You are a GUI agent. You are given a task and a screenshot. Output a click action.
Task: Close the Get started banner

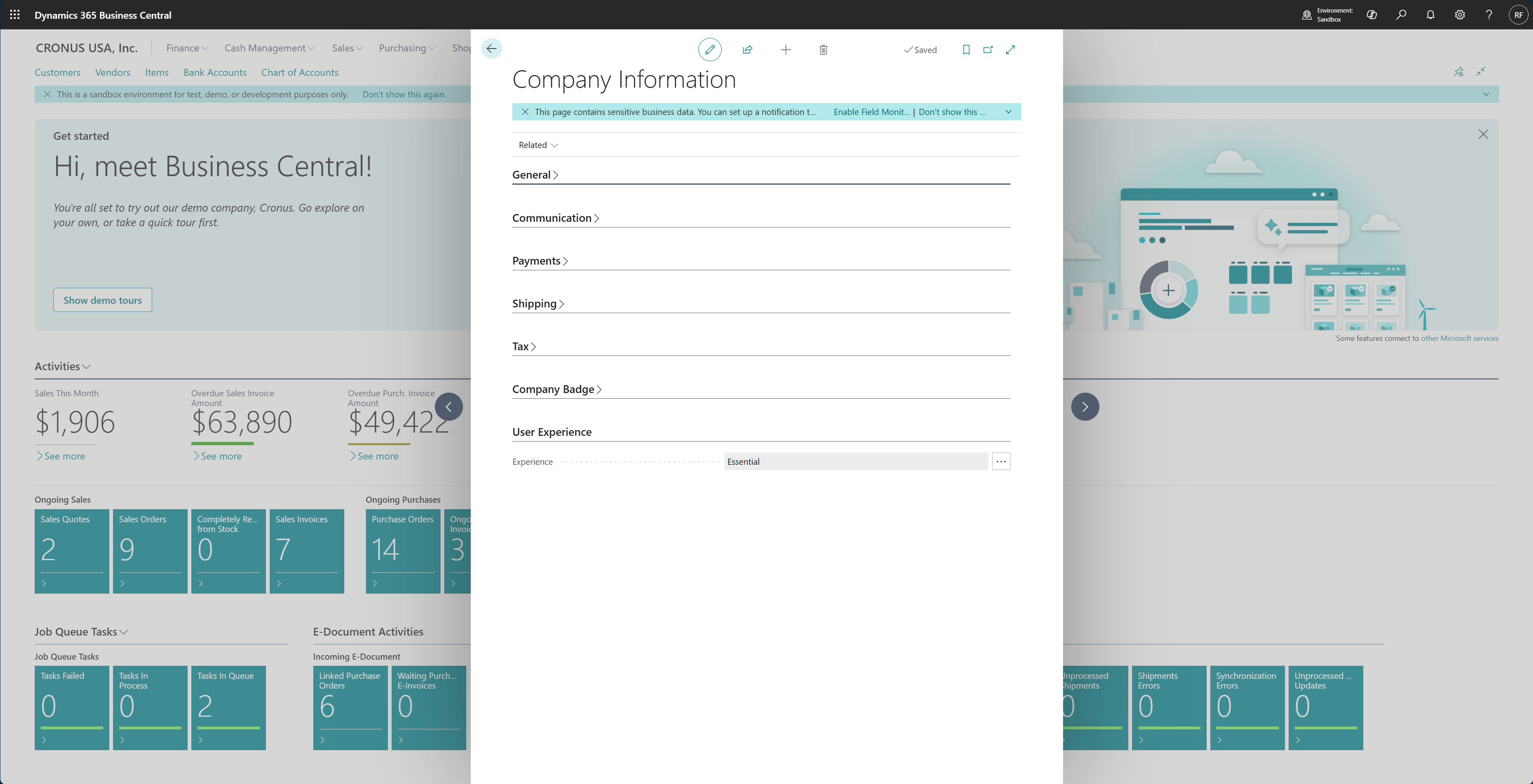[1483, 135]
